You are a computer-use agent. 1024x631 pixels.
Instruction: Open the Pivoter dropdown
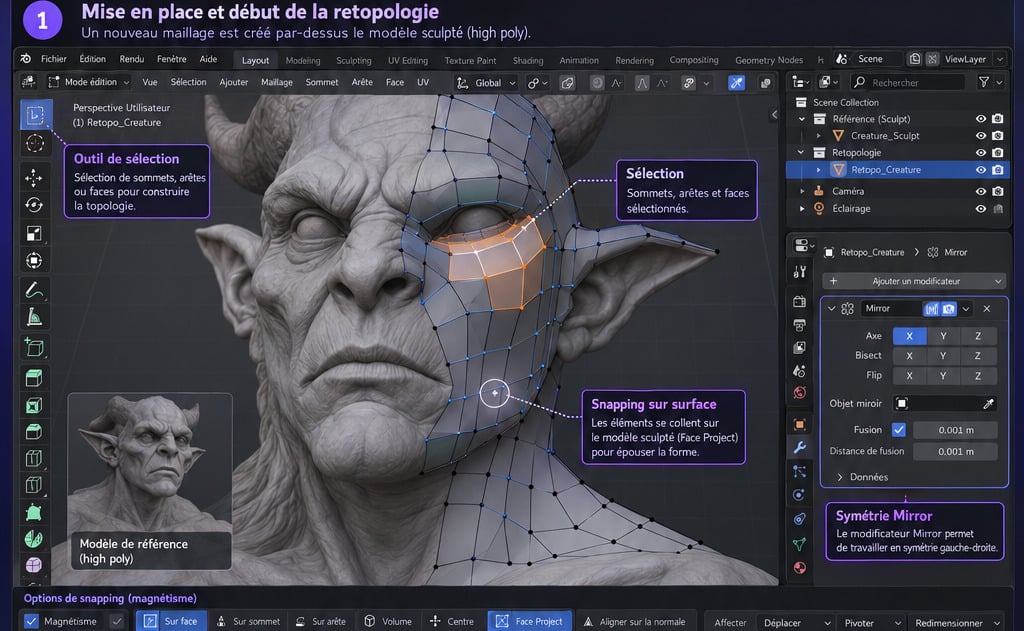(x=871, y=623)
